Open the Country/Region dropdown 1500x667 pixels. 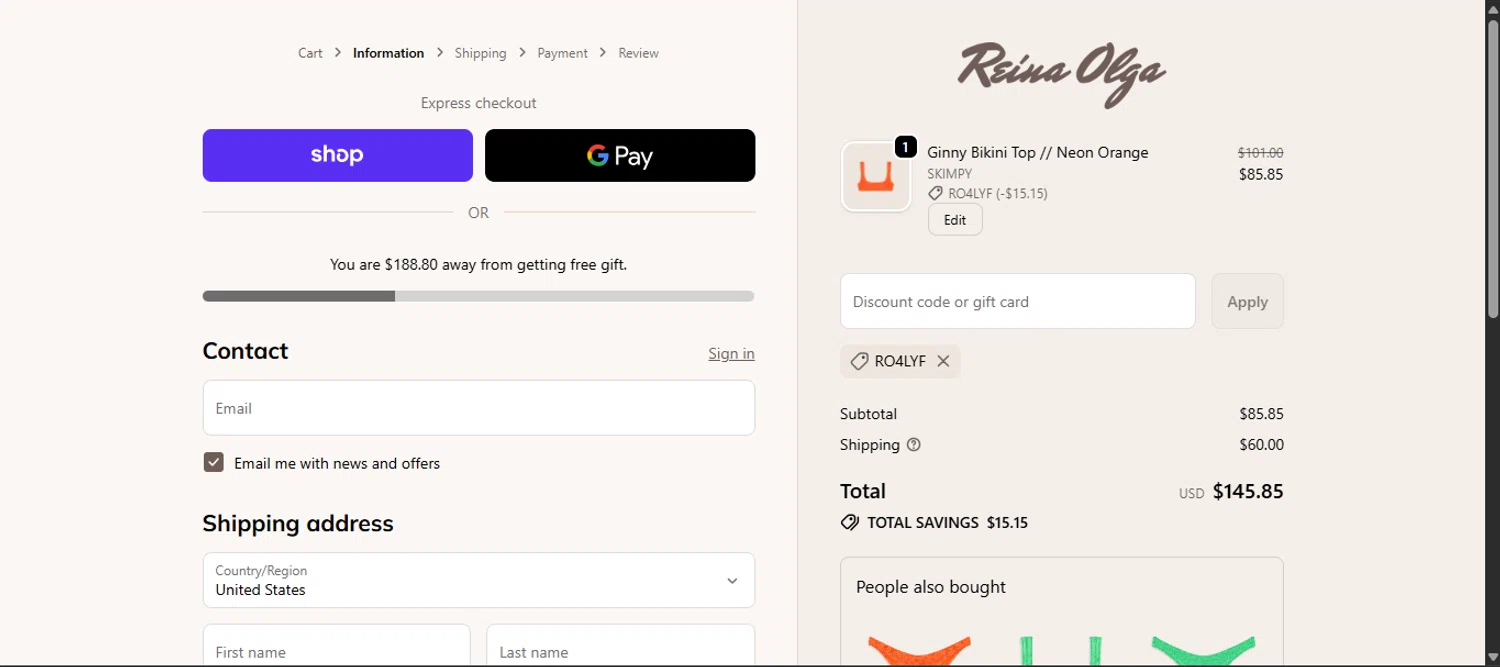pos(479,580)
